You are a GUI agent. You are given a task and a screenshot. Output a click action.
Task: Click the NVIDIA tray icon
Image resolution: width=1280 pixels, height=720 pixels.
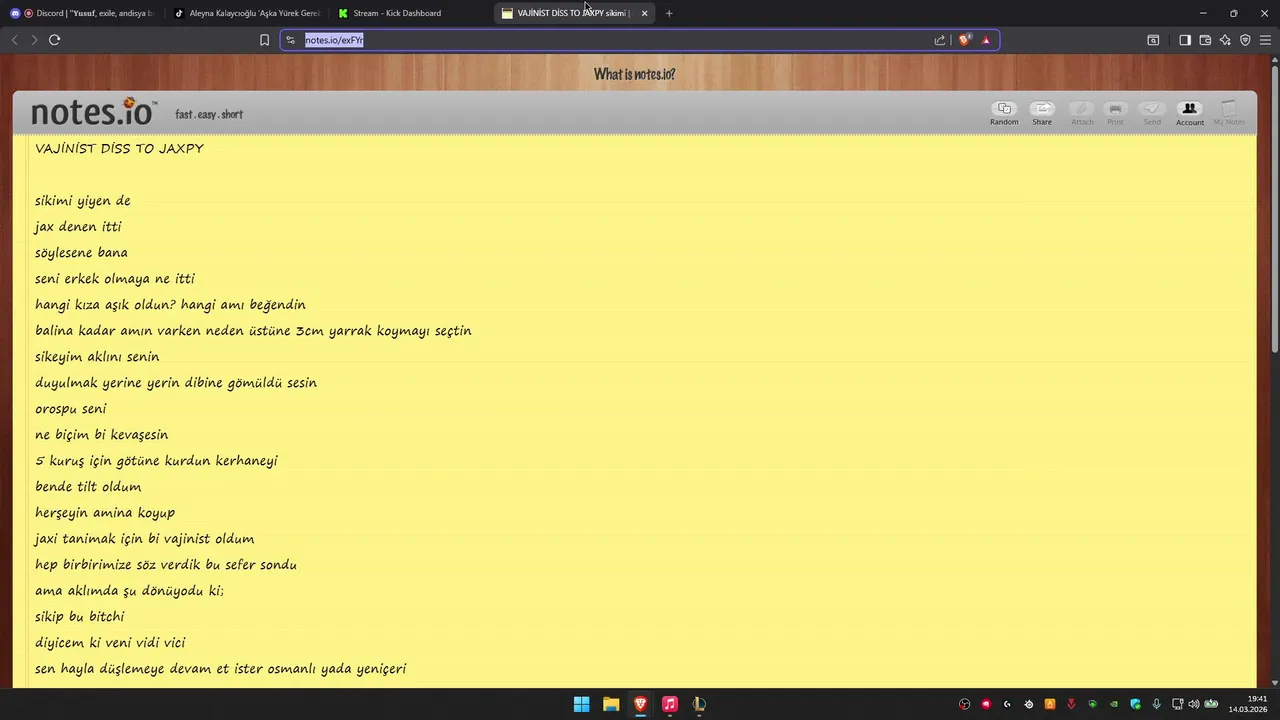pos(1114,704)
